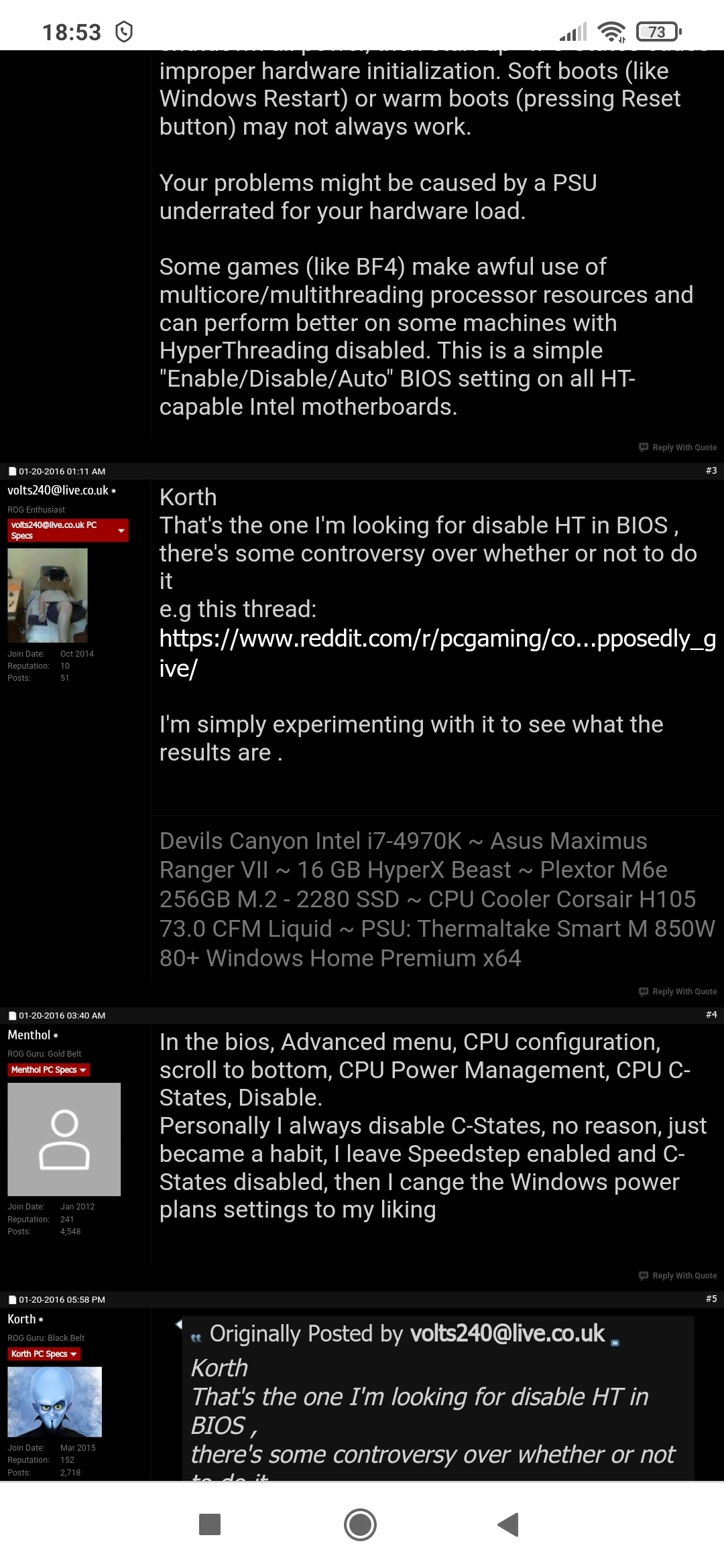Reply With Quote on post #4
Viewport: 724px width, 1568px height.
coord(678,1275)
